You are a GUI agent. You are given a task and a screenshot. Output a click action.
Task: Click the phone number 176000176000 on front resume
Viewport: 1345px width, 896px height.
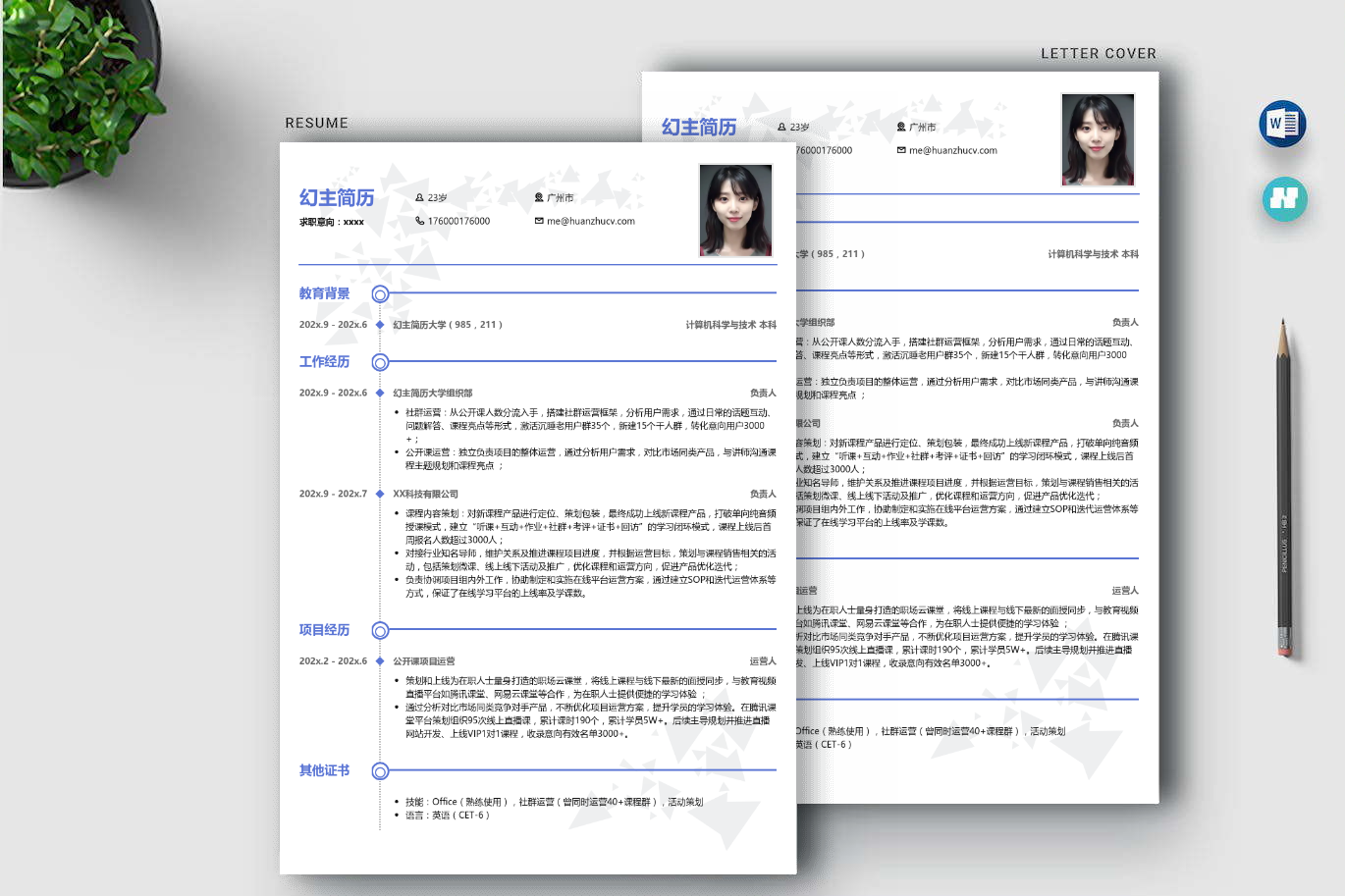pyautogui.click(x=458, y=221)
